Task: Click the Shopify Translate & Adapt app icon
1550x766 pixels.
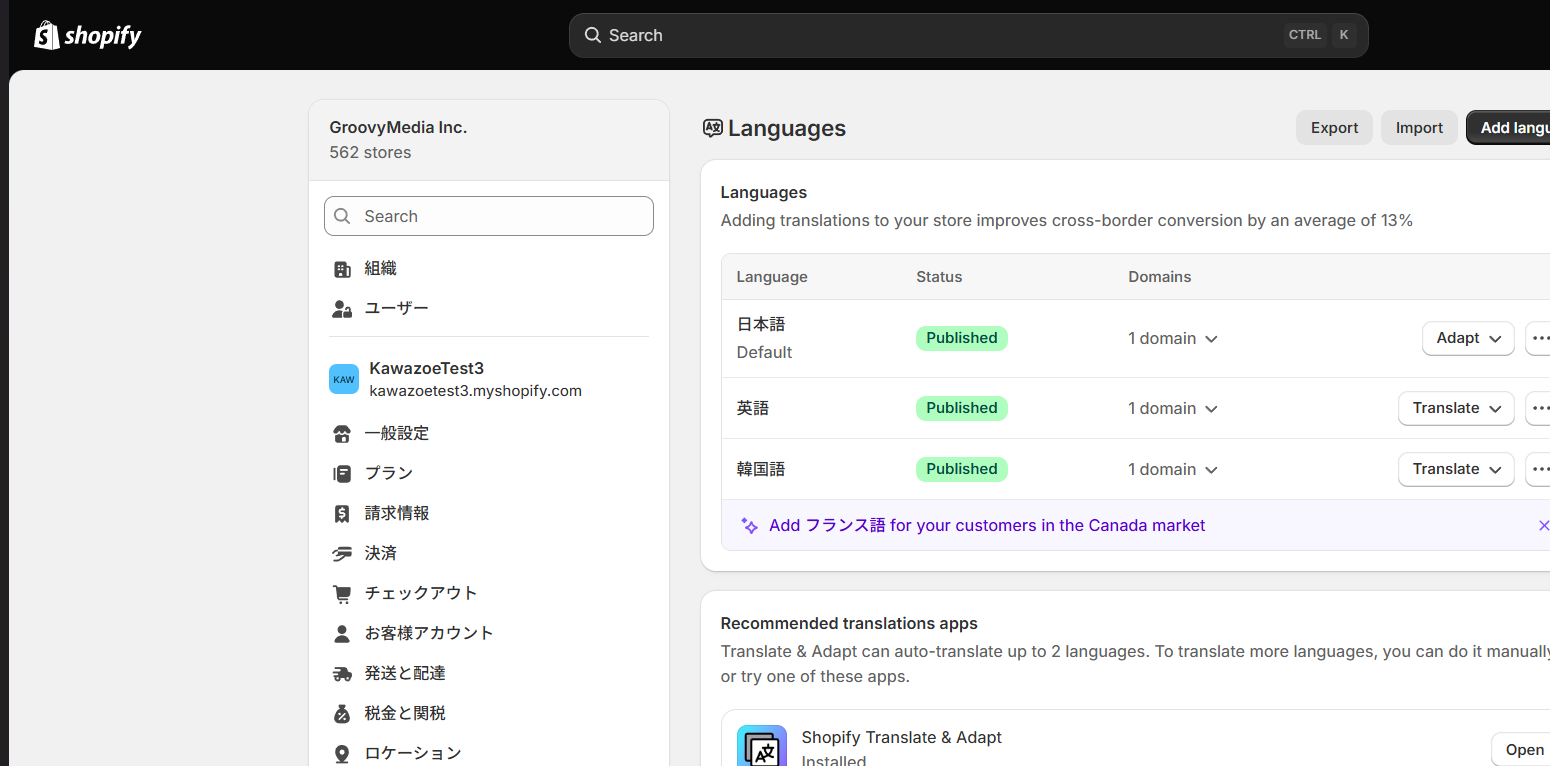Action: (762, 746)
